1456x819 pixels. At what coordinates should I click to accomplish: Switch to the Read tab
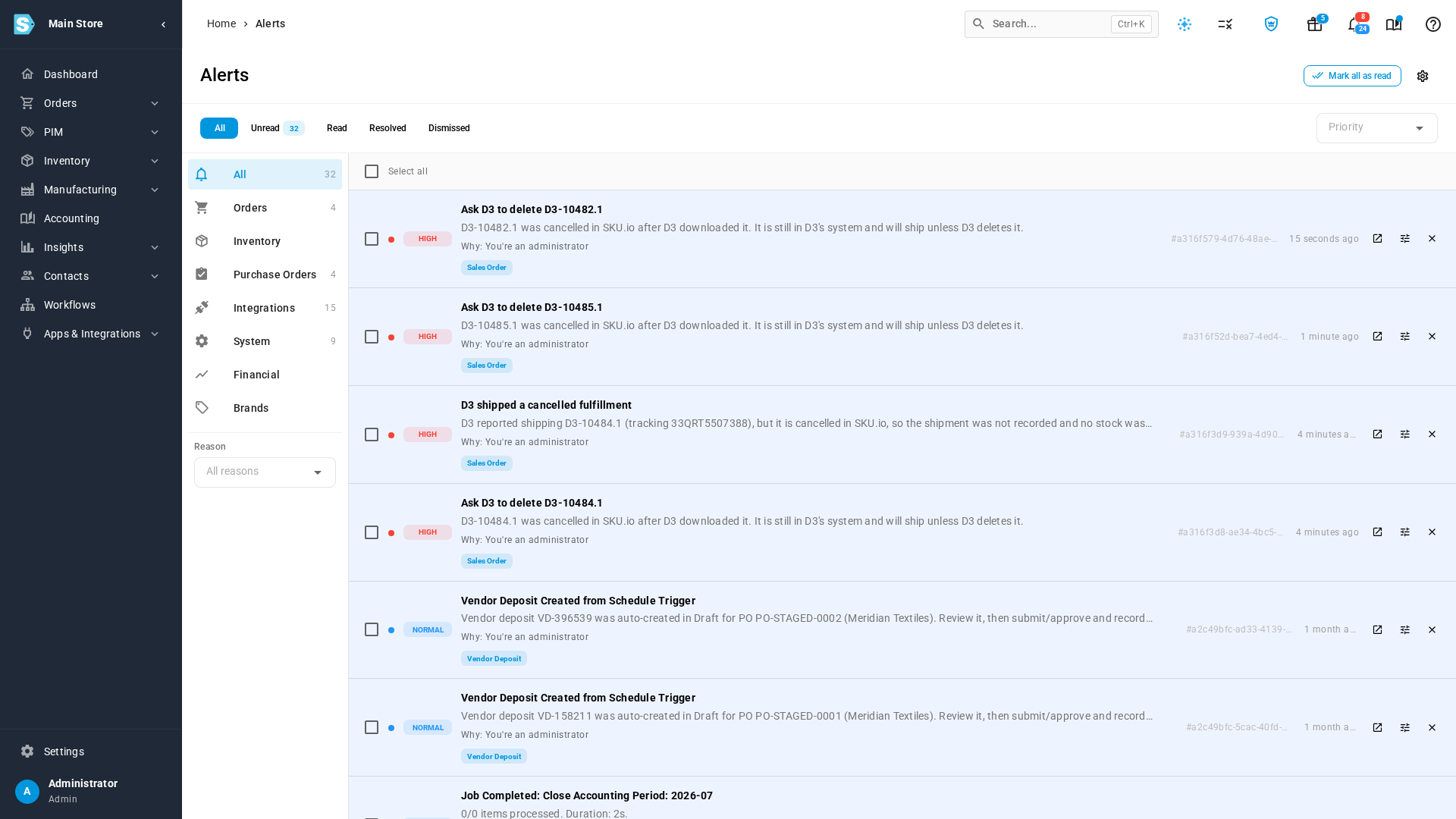click(337, 128)
